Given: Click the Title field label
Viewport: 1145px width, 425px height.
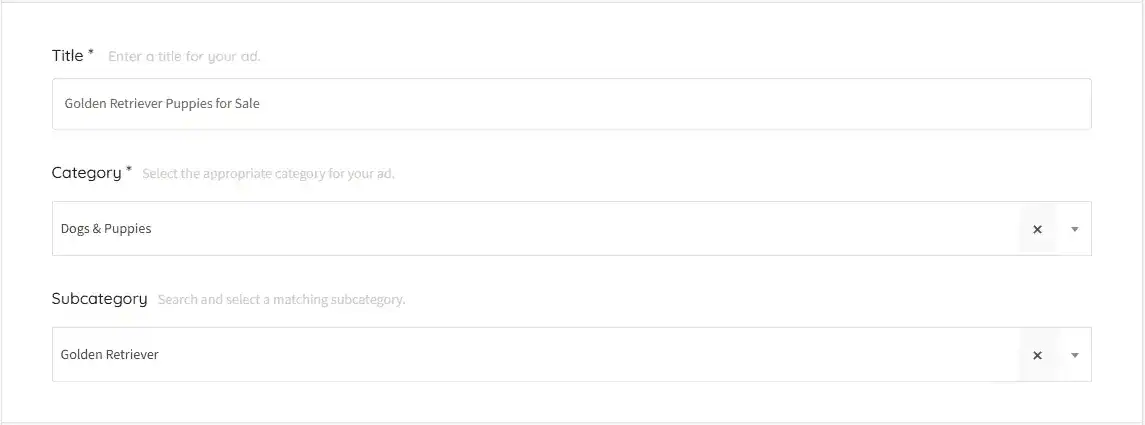Looking at the screenshot, I should [x=68, y=56].
